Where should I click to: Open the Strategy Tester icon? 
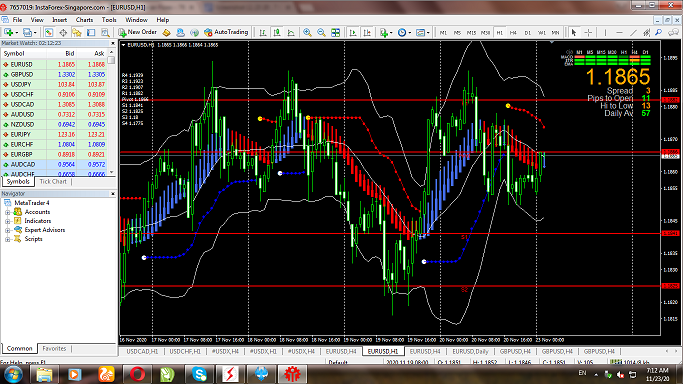tap(105, 33)
